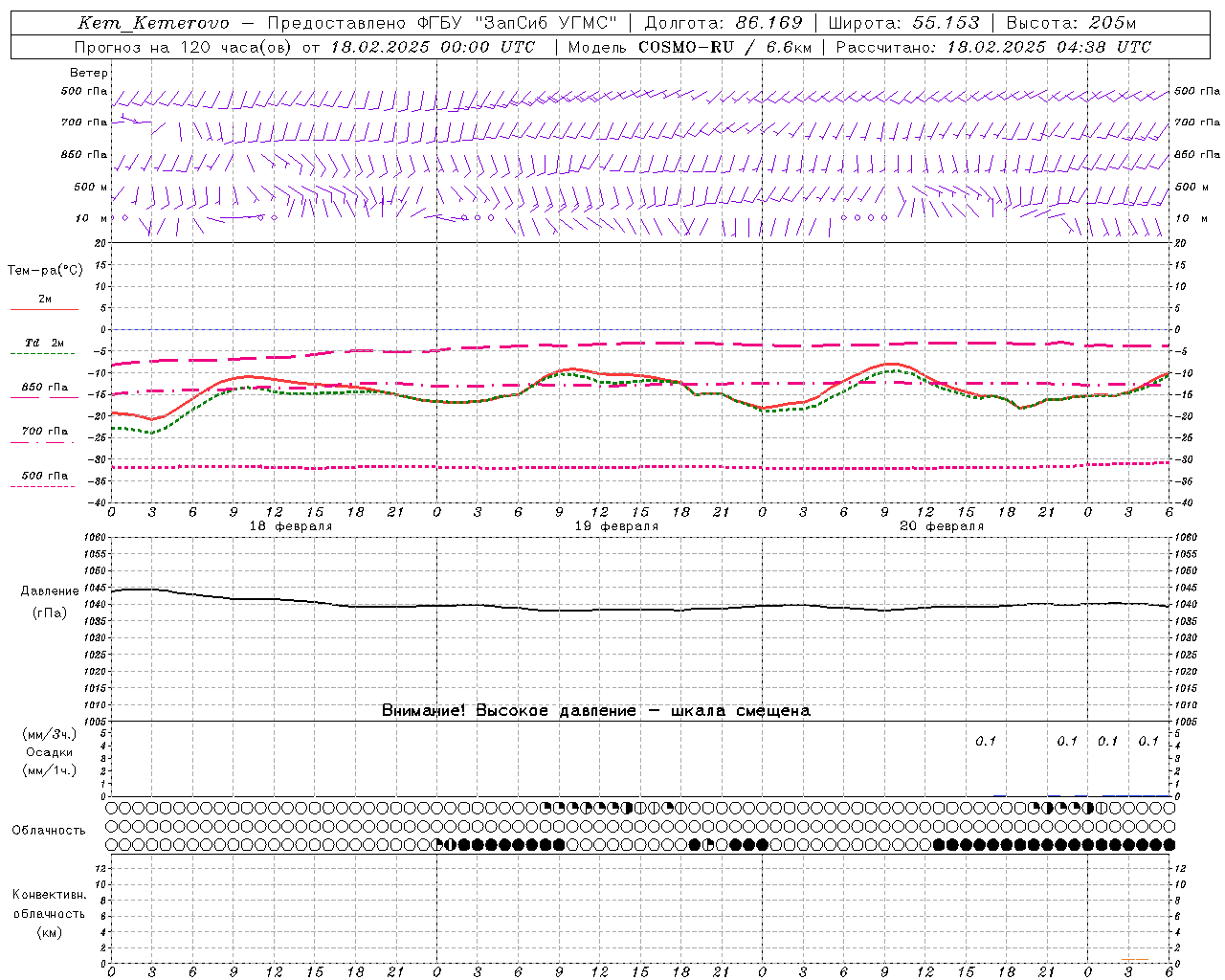Click the '(мм/3ч.)' precipitation unit label

coord(50,734)
